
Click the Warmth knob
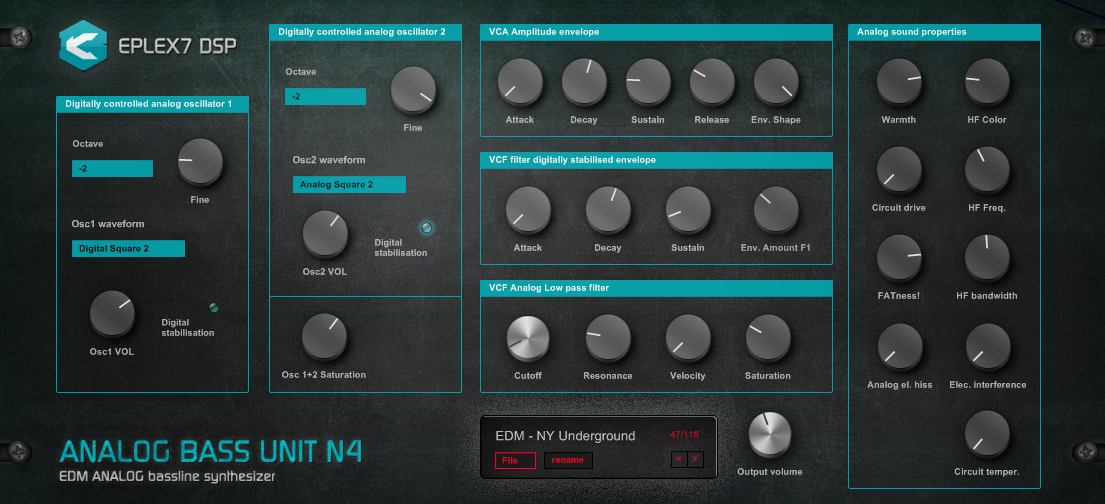coord(899,81)
